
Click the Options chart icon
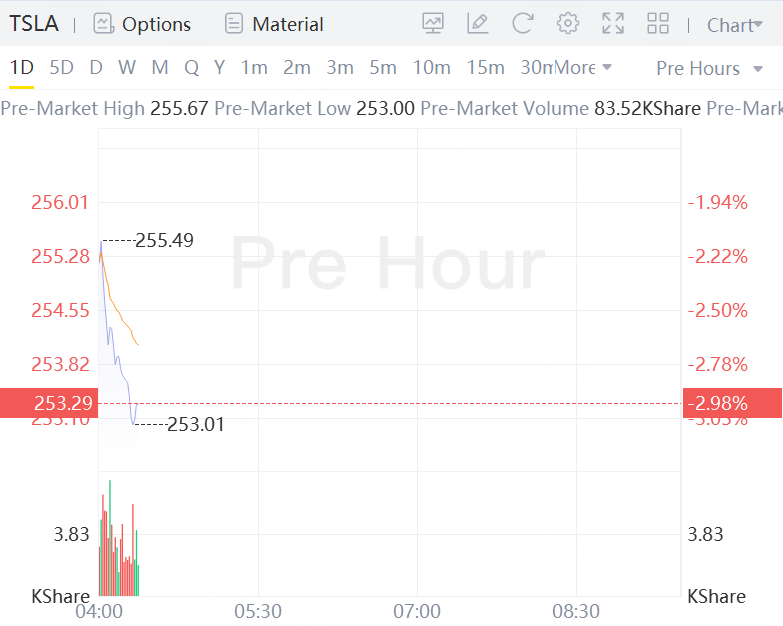point(103,24)
